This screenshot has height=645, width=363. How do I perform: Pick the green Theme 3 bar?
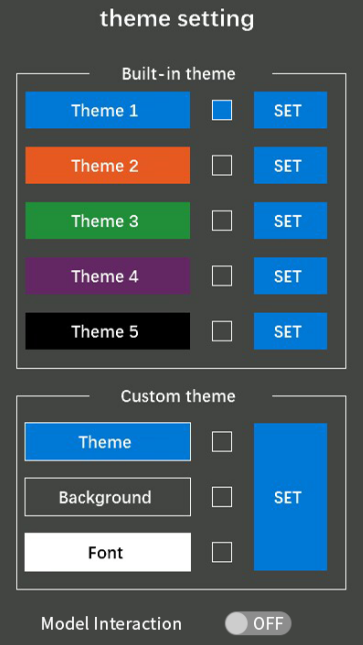click(107, 220)
